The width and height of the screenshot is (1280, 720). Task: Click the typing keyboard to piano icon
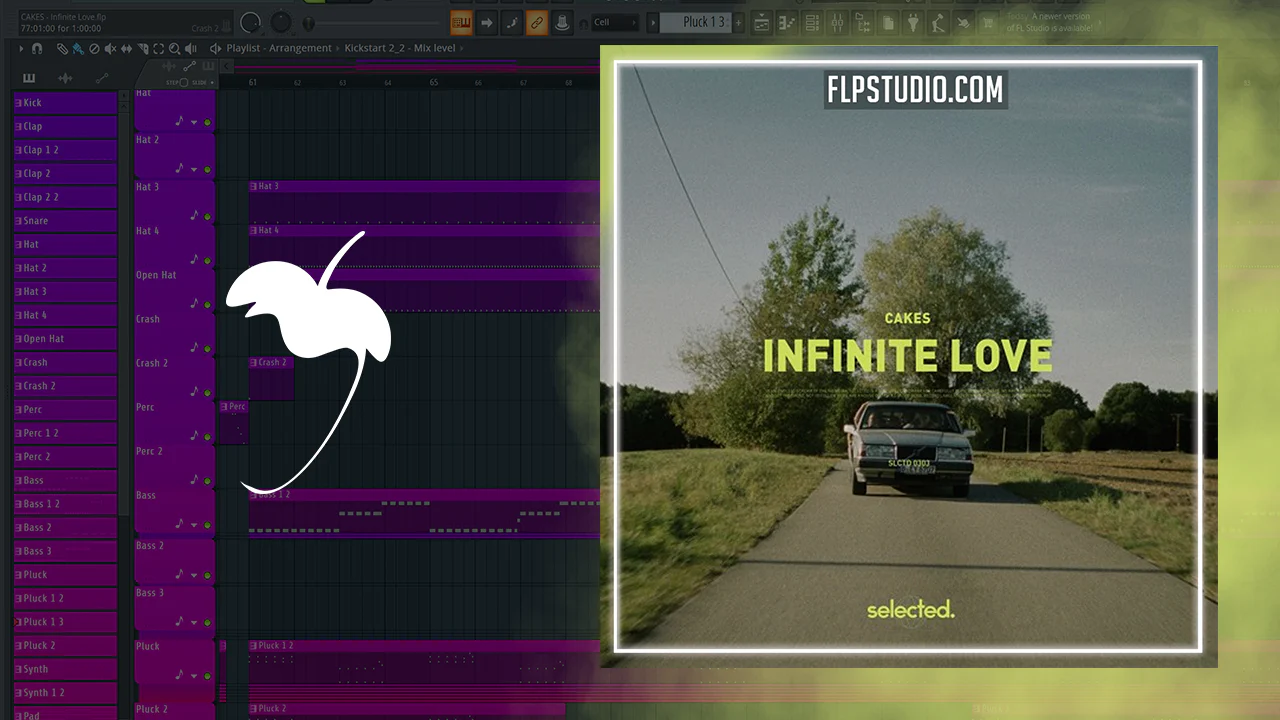pos(461,22)
